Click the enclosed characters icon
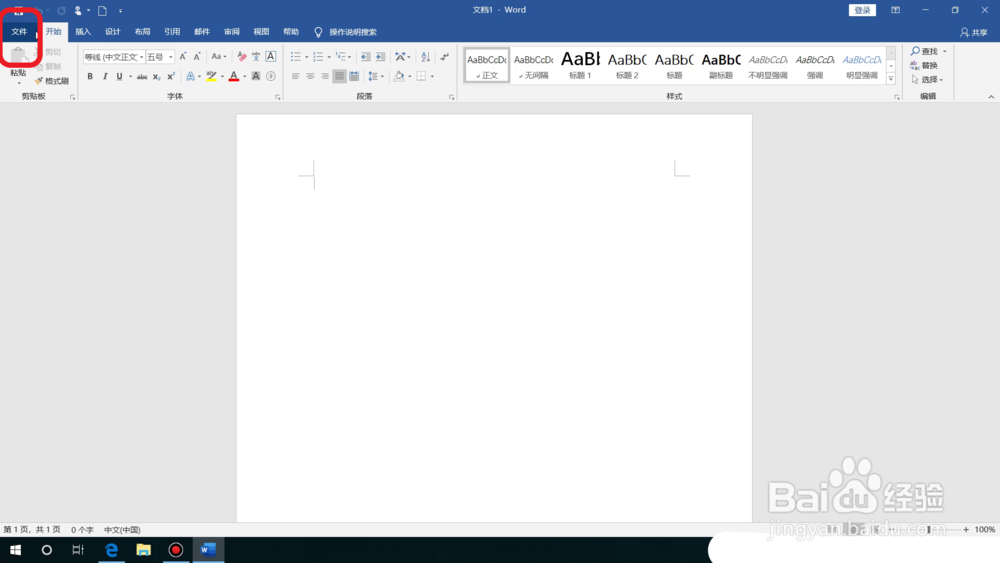 [x=270, y=77]
